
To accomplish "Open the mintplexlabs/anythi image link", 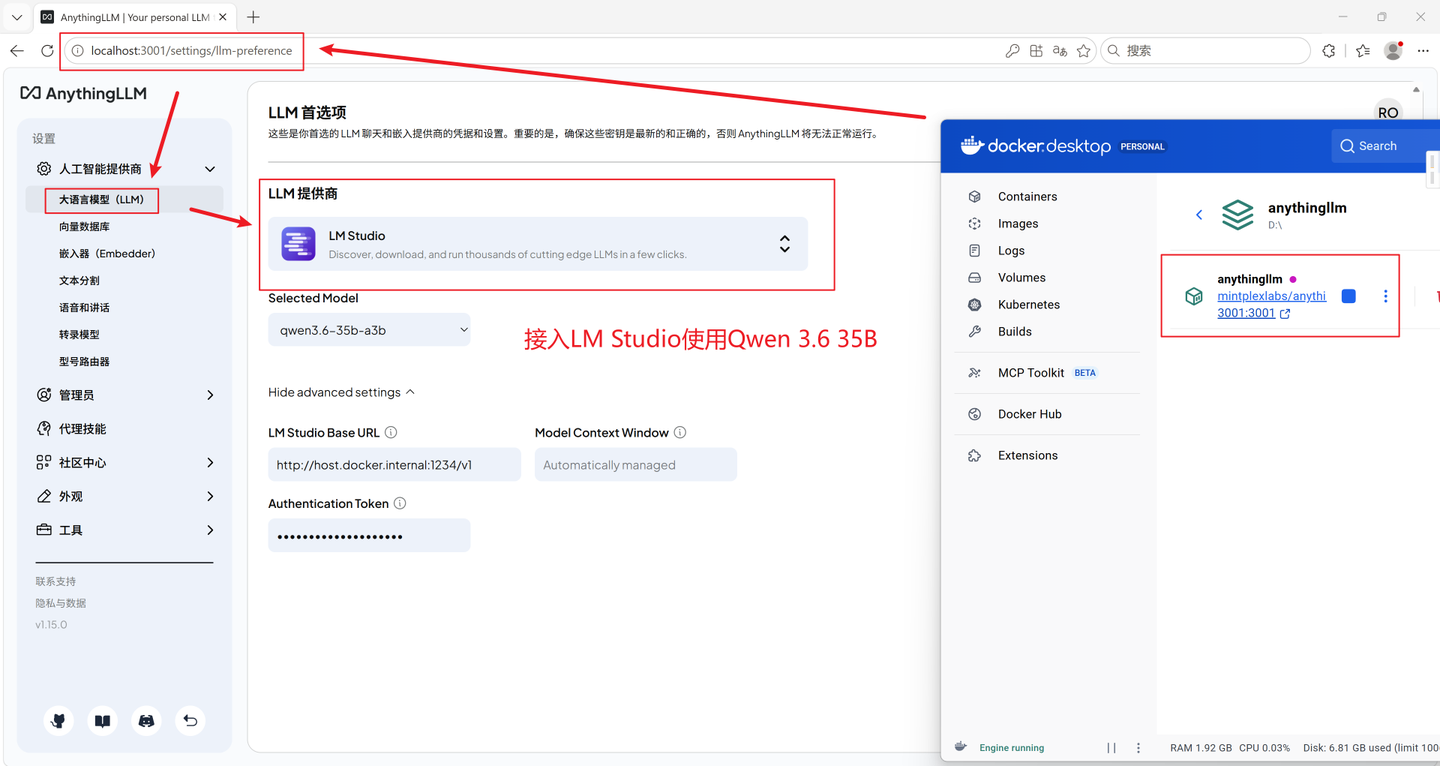I will pyautogui.click(x=1271, y=296).
